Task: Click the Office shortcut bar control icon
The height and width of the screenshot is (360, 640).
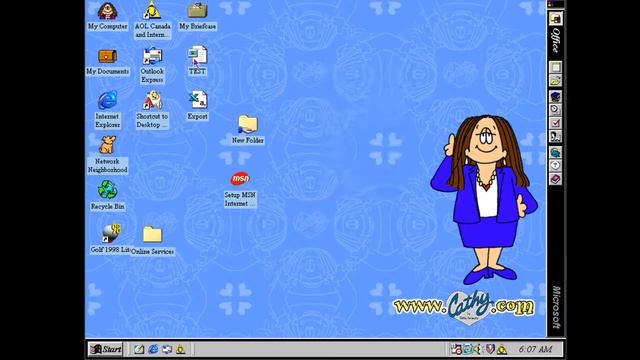Action: [x=556, y=18]
